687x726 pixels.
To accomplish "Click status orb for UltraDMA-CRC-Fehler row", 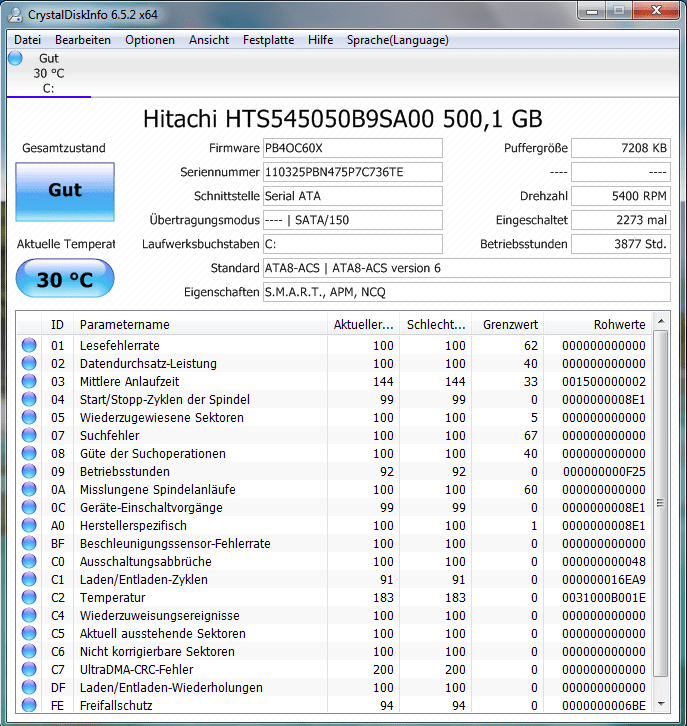I will pyautogui.click(x=29, y=670).
